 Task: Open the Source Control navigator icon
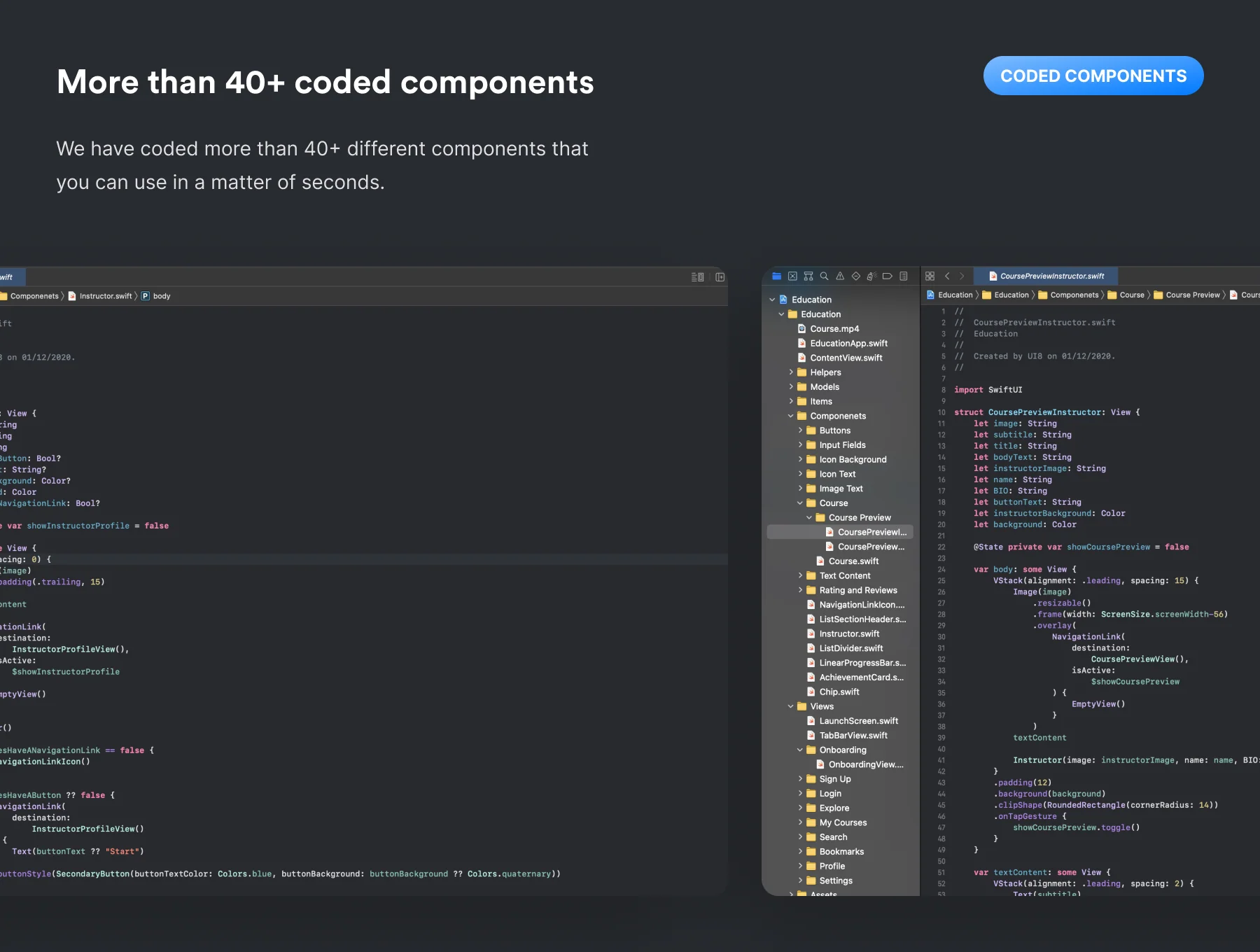[792, 276]
